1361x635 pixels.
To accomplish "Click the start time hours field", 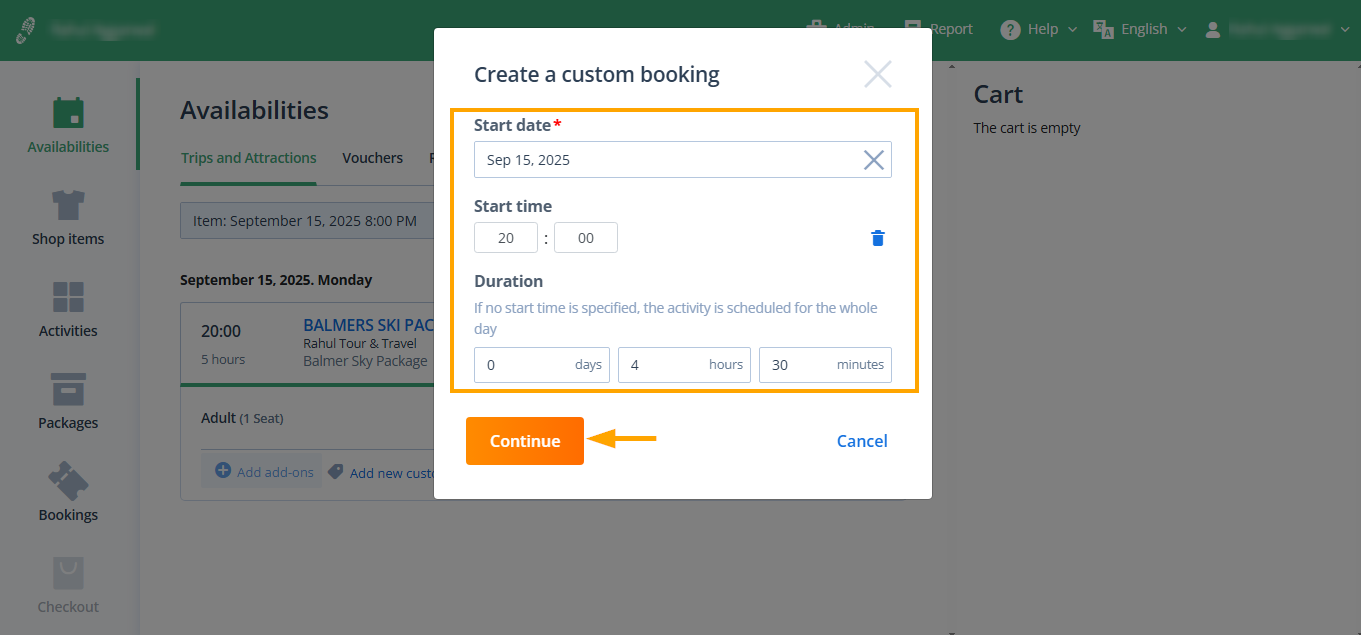I will pyautogui.click(x=506, y=238).
